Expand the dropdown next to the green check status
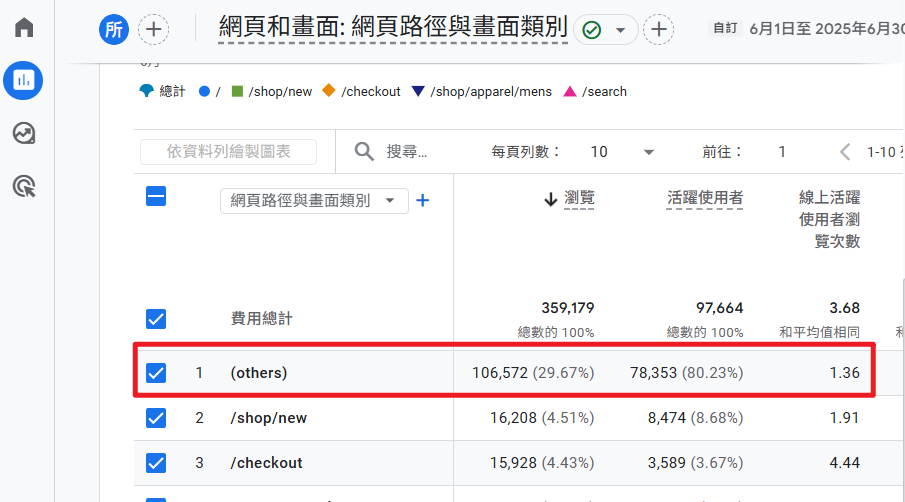The width and height of the screenshot is (905, 502). tap(621, 30)
